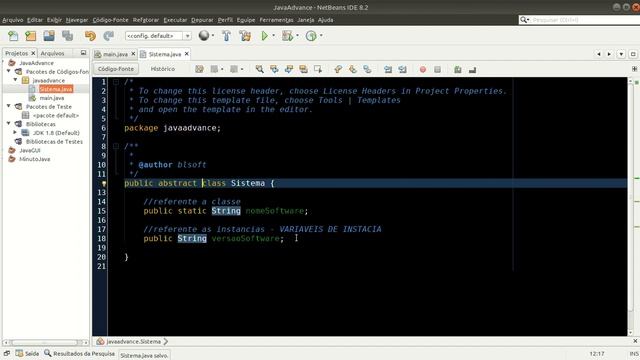Close the Projetos panel tab
Screen dimensions: 640x360
[33, 53]
